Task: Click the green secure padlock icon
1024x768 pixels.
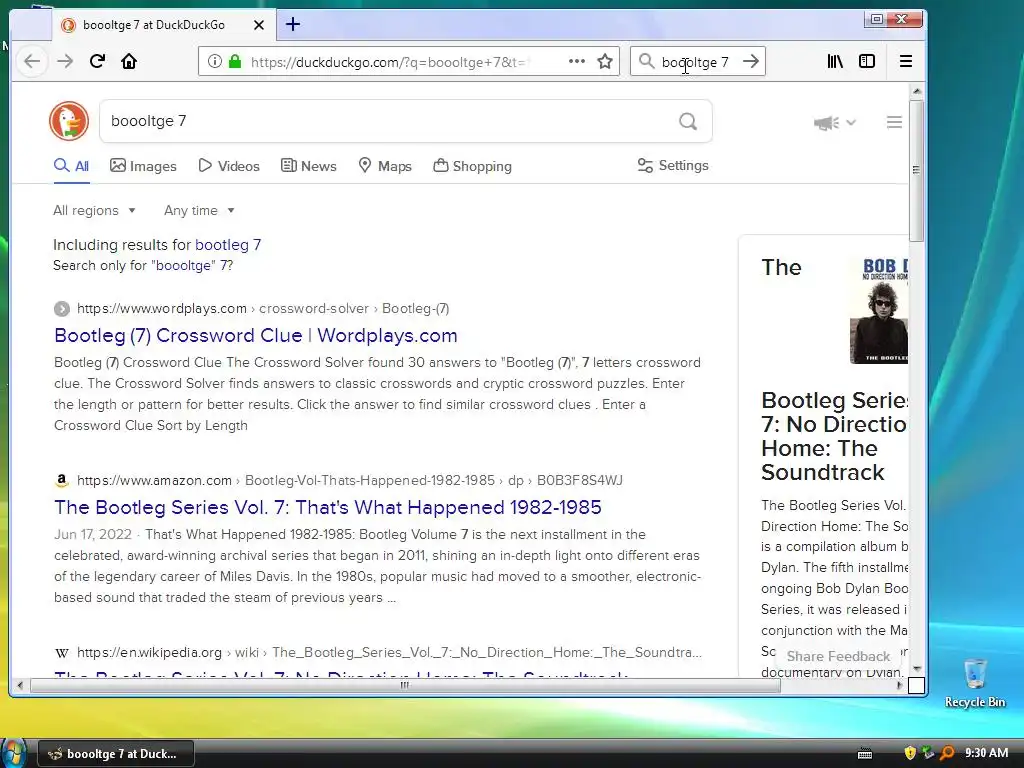Action: 234,61
